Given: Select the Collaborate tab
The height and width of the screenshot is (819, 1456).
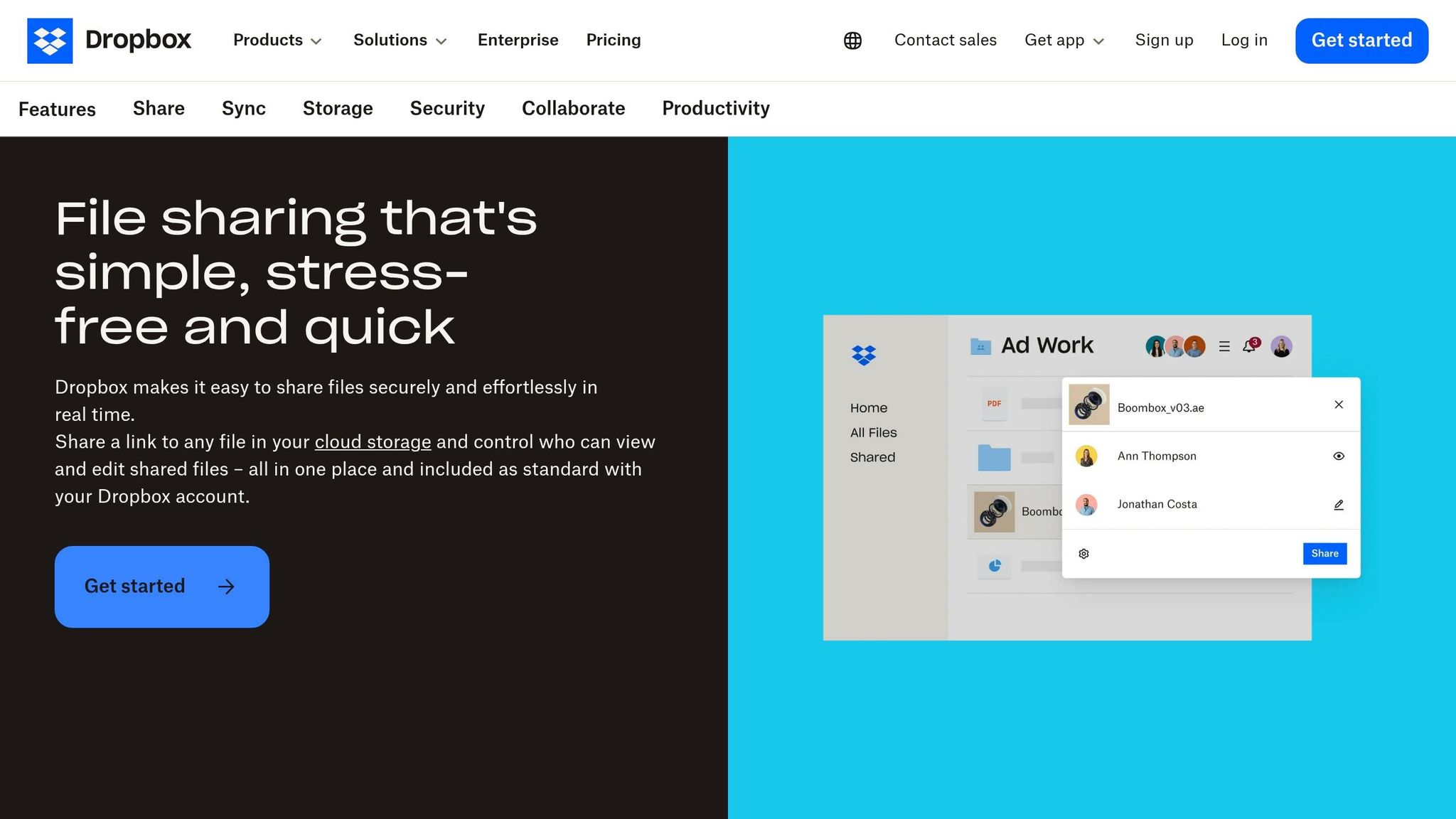Looking at the screenshot, I should pyautogui.click(x=574, y=108).
